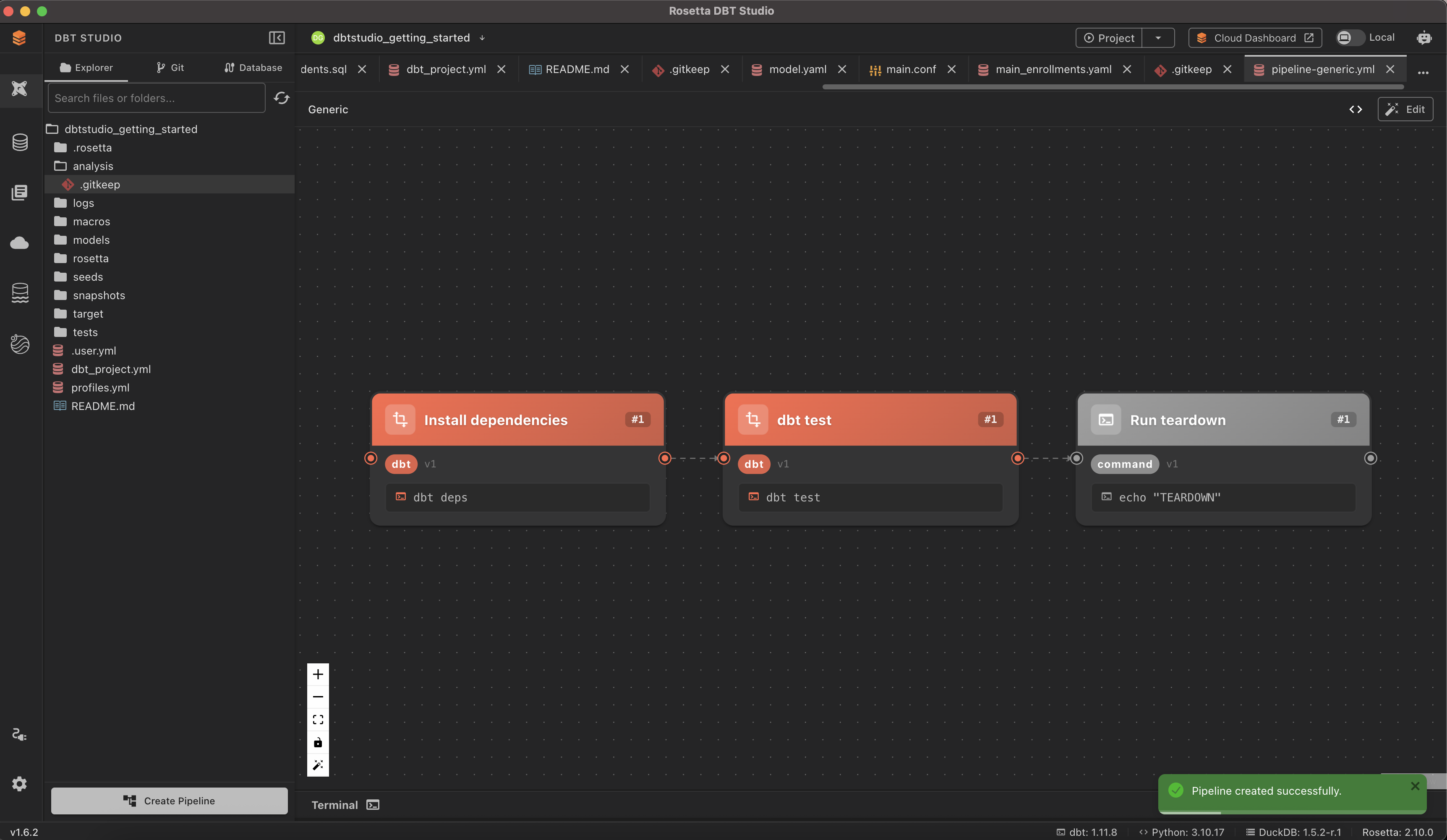Open the library sidebar icon

20,192
